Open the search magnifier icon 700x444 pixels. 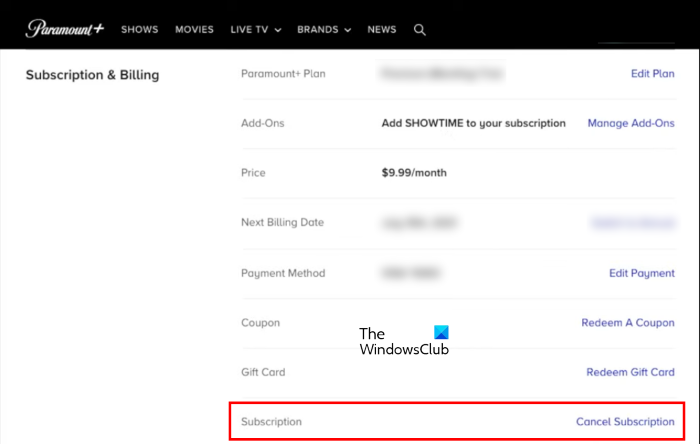(420, 30)
